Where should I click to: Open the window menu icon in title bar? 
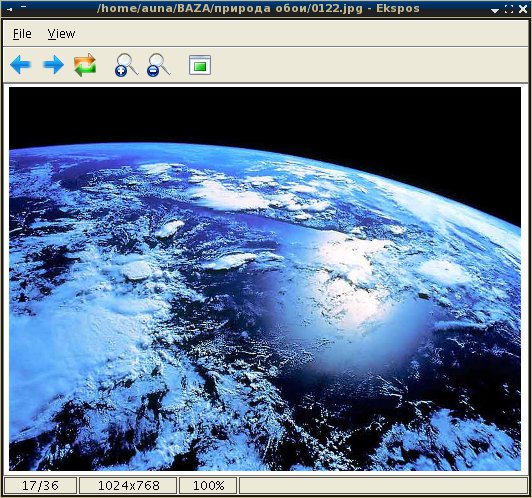tap(9, 9)
